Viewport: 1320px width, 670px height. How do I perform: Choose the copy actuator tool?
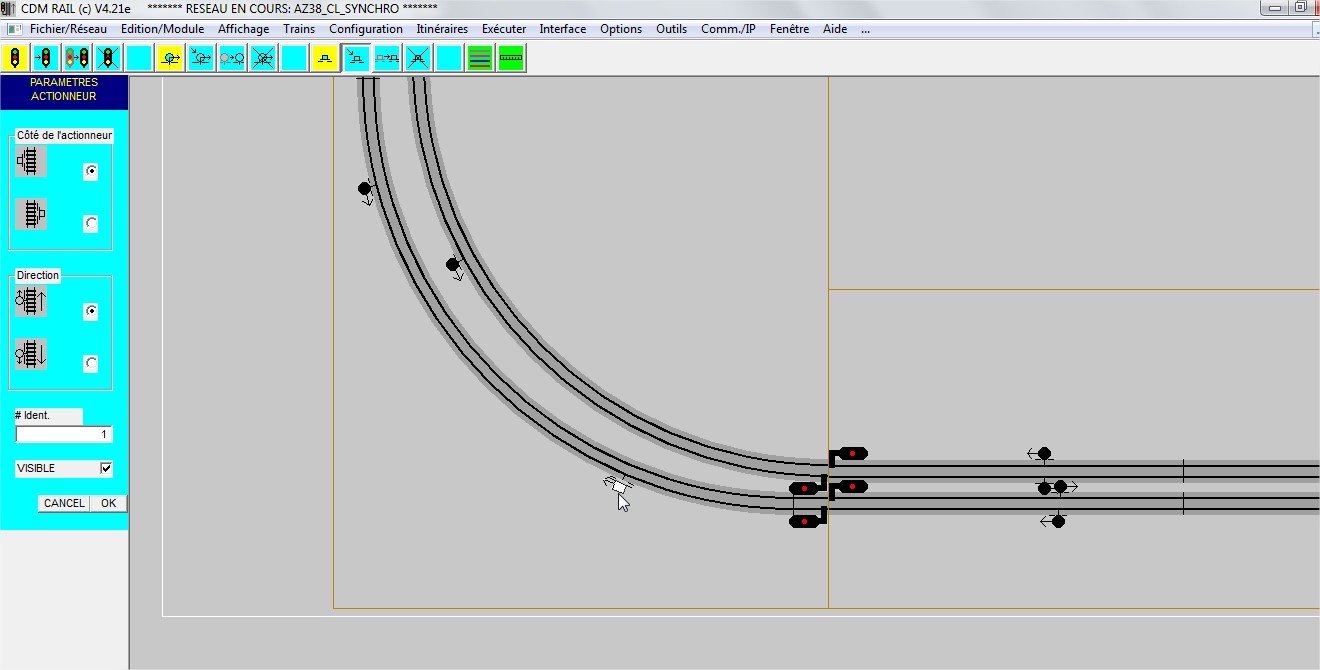pyautogui.click(x=387, y=58)
